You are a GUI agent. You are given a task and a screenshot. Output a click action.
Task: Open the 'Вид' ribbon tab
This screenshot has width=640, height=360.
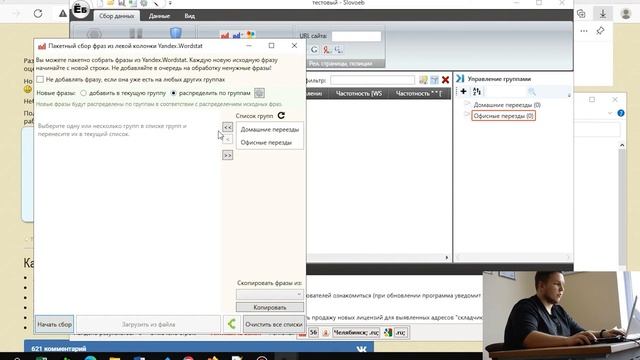point(189,16)
